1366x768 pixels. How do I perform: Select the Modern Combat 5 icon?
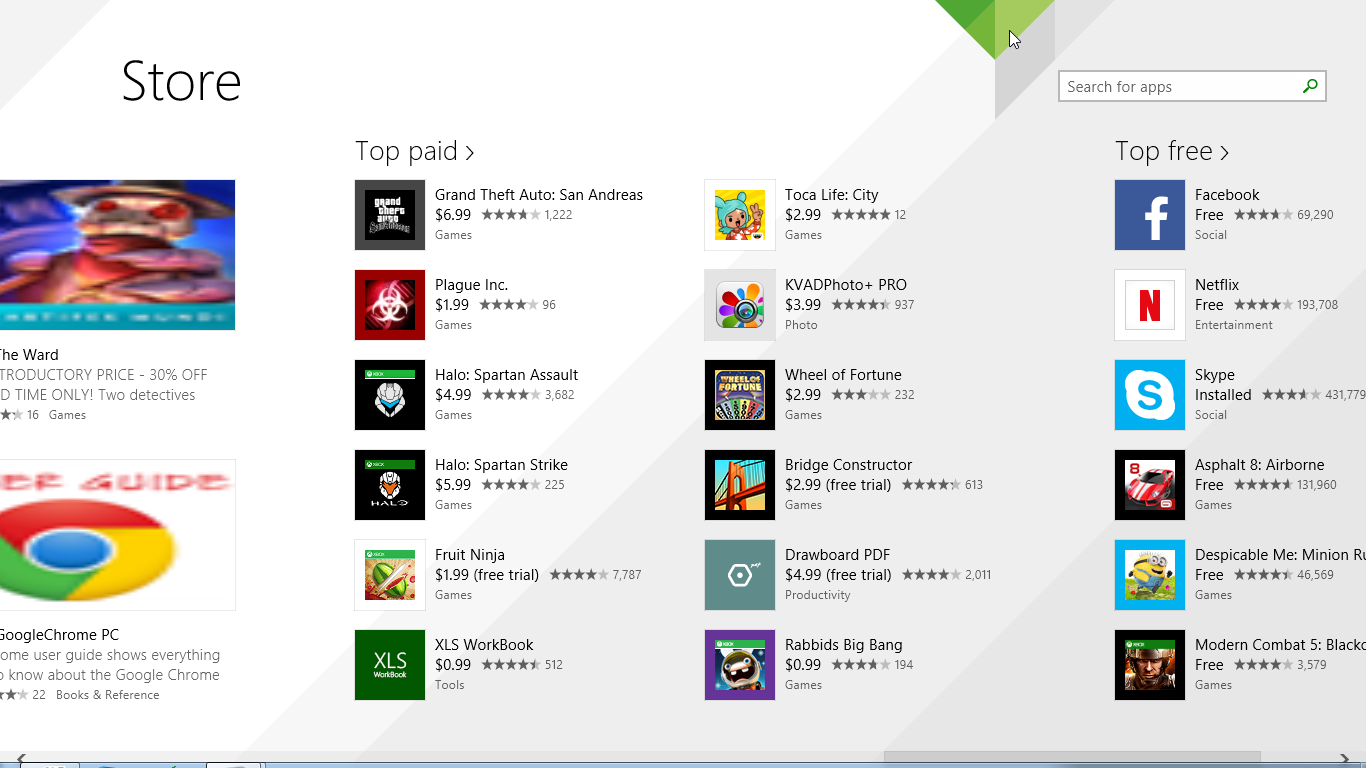click(1150, 665)
